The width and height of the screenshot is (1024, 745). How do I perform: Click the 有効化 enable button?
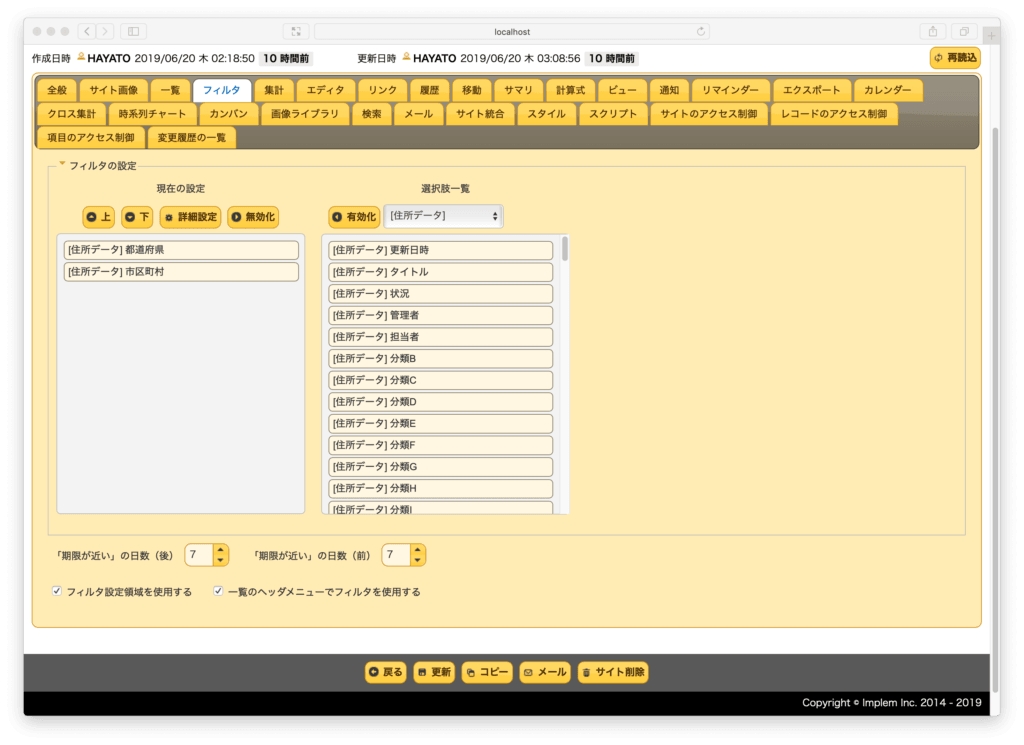click(x=354, y=217)
